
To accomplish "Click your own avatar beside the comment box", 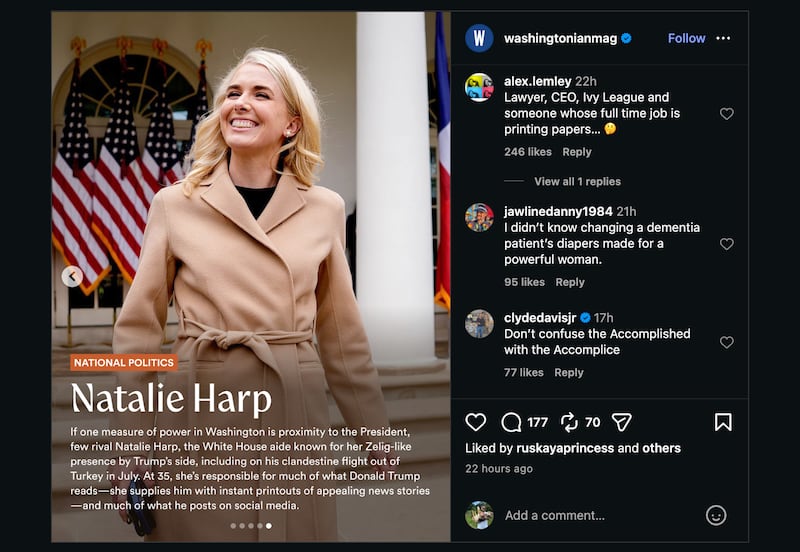I will click(x=479, y=515).
